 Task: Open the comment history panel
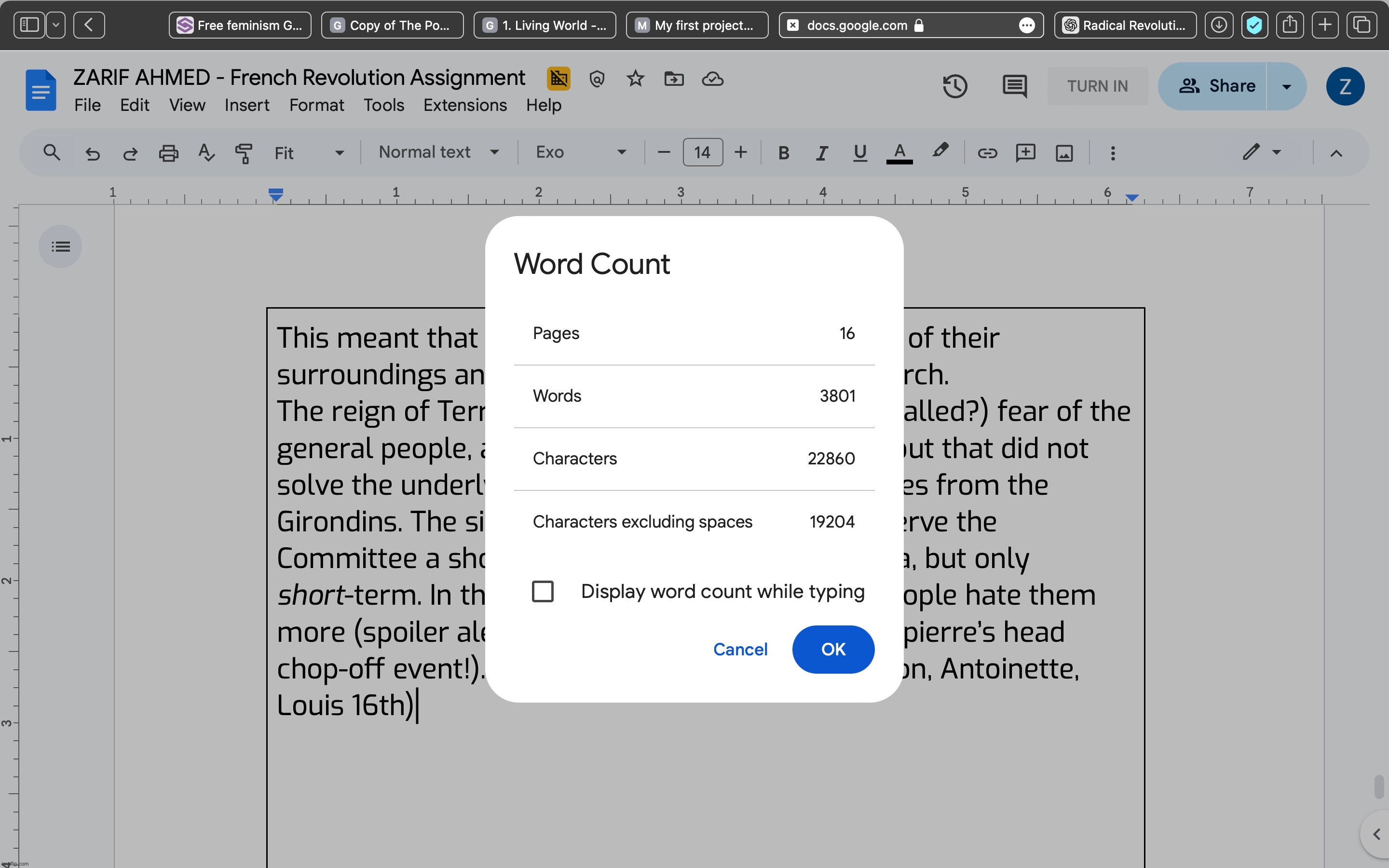click(1015, 86)
